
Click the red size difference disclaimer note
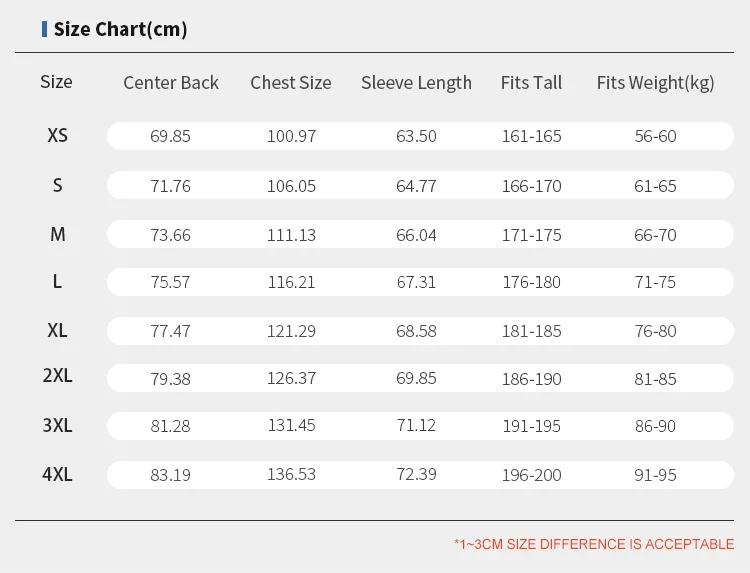click(594, 545)
